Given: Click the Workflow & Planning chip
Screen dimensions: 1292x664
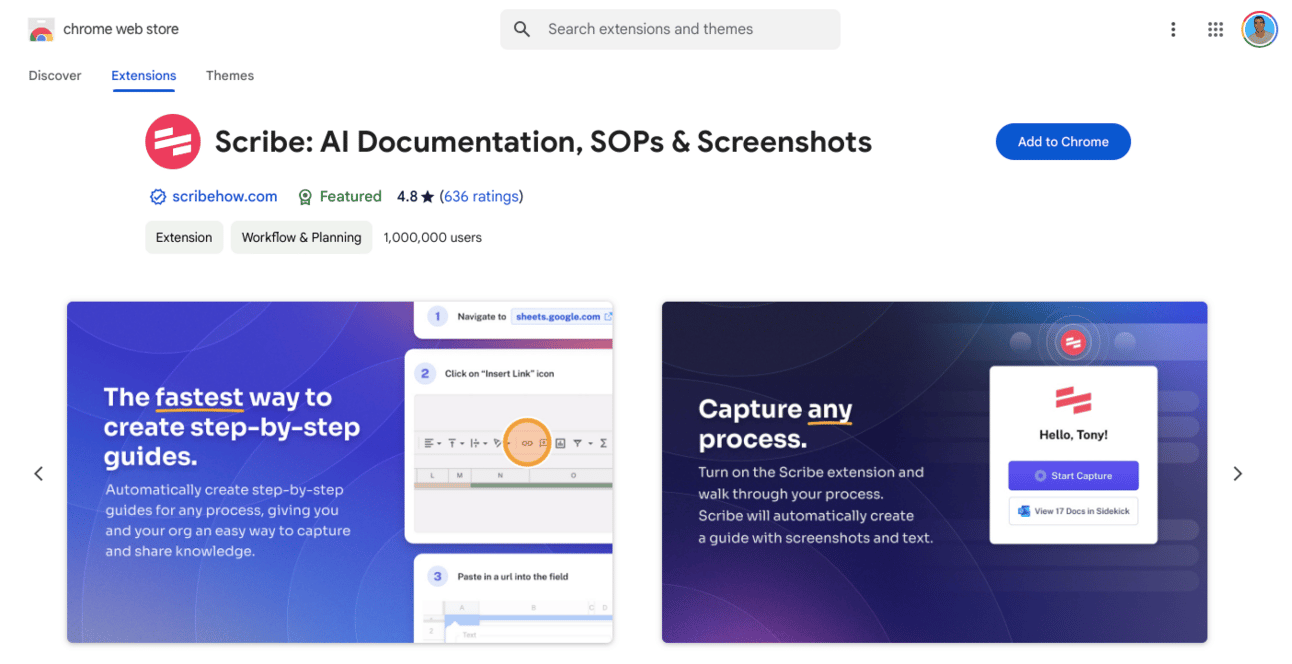Looking at the screenshot, I should pyautogui.click(x=301, y=238).
